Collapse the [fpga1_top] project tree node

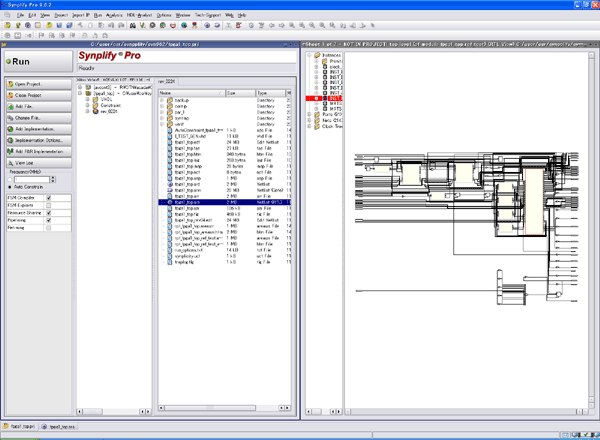coord(80,93)
